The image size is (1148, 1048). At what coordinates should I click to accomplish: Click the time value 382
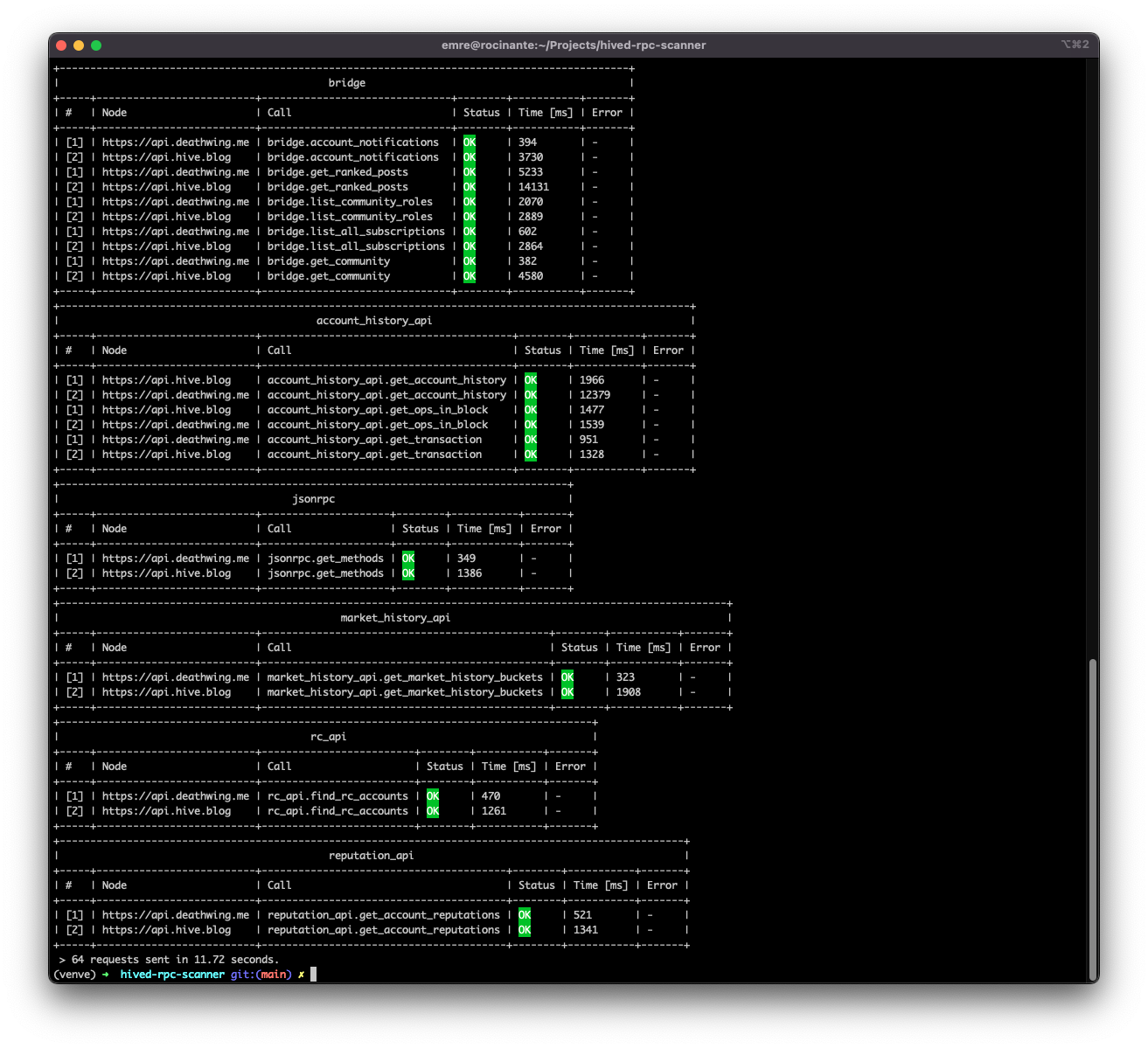527,261
